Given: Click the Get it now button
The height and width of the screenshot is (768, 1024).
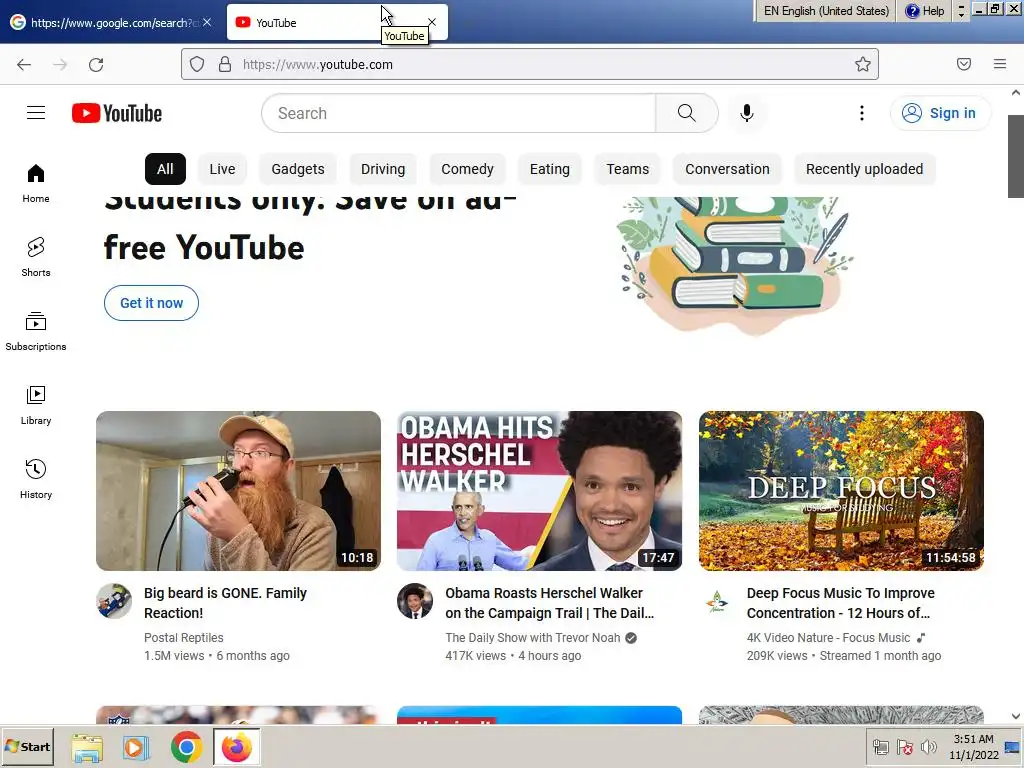Looking at the screenshot, I should click(x=152, y=303).
